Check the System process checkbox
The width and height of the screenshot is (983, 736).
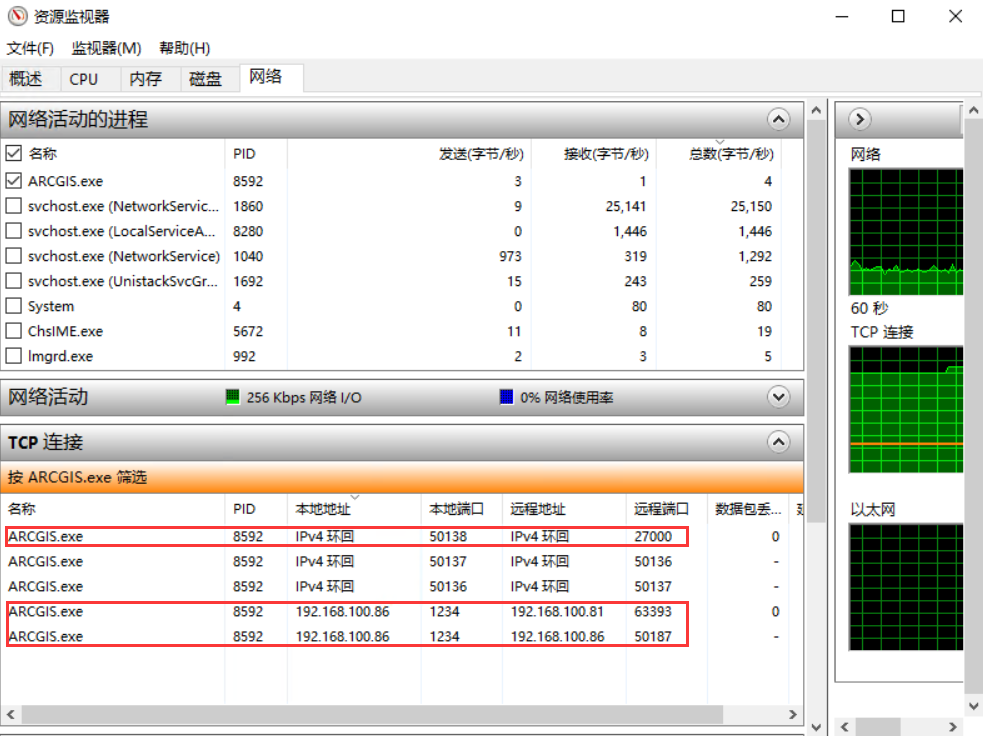[15, 306]
